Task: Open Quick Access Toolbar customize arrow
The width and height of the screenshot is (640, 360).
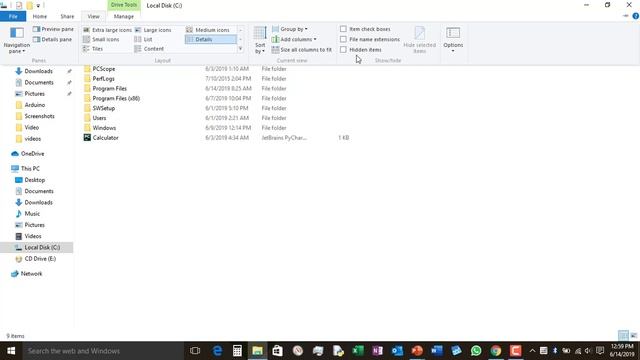Action: (x=38, y=6)
